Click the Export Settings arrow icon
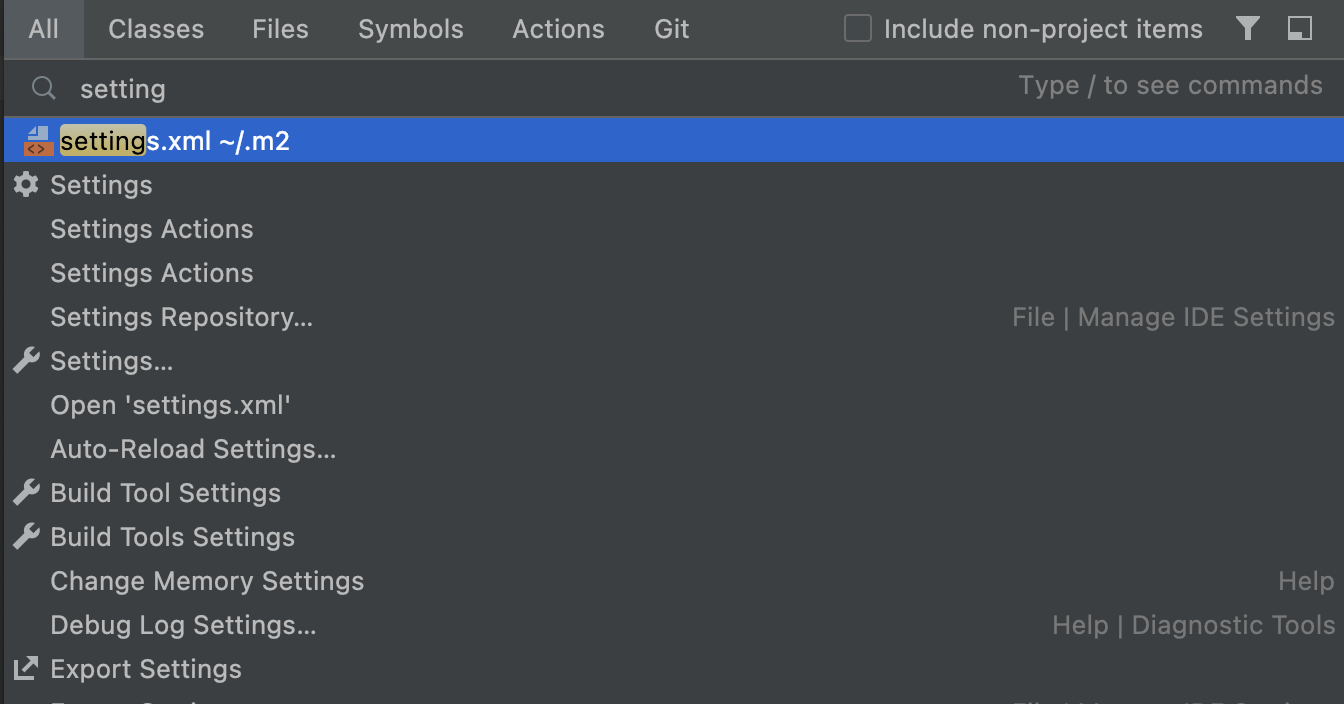Image resolution: width=1344 pixels, height=704 pixels. click(26, 669)
